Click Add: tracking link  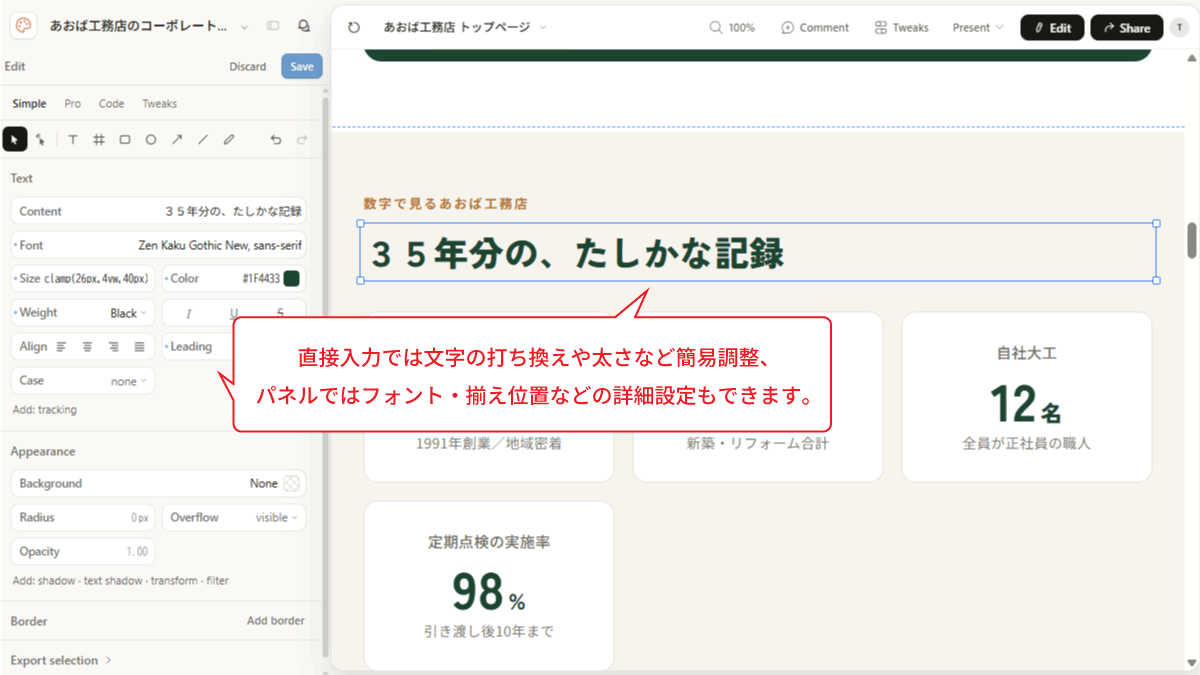tap(45, 410)
